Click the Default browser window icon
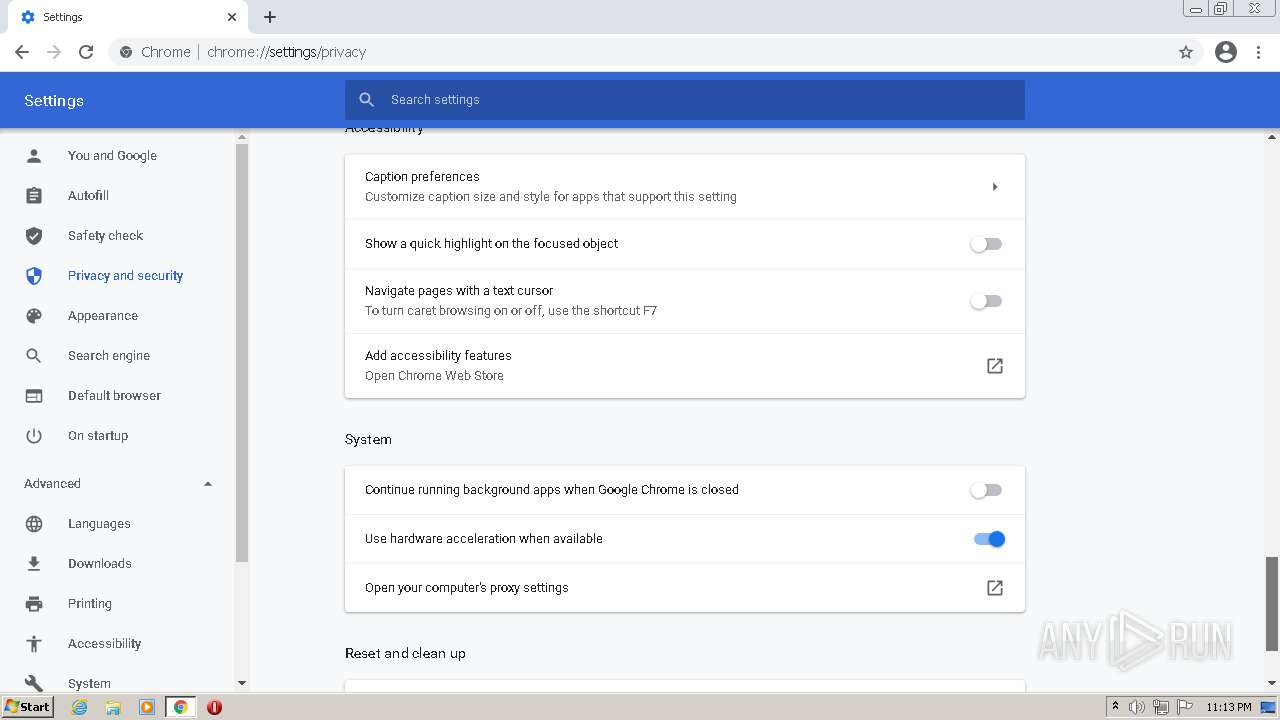This screenshot has height=720, width=1280. (x=34, y=396)
